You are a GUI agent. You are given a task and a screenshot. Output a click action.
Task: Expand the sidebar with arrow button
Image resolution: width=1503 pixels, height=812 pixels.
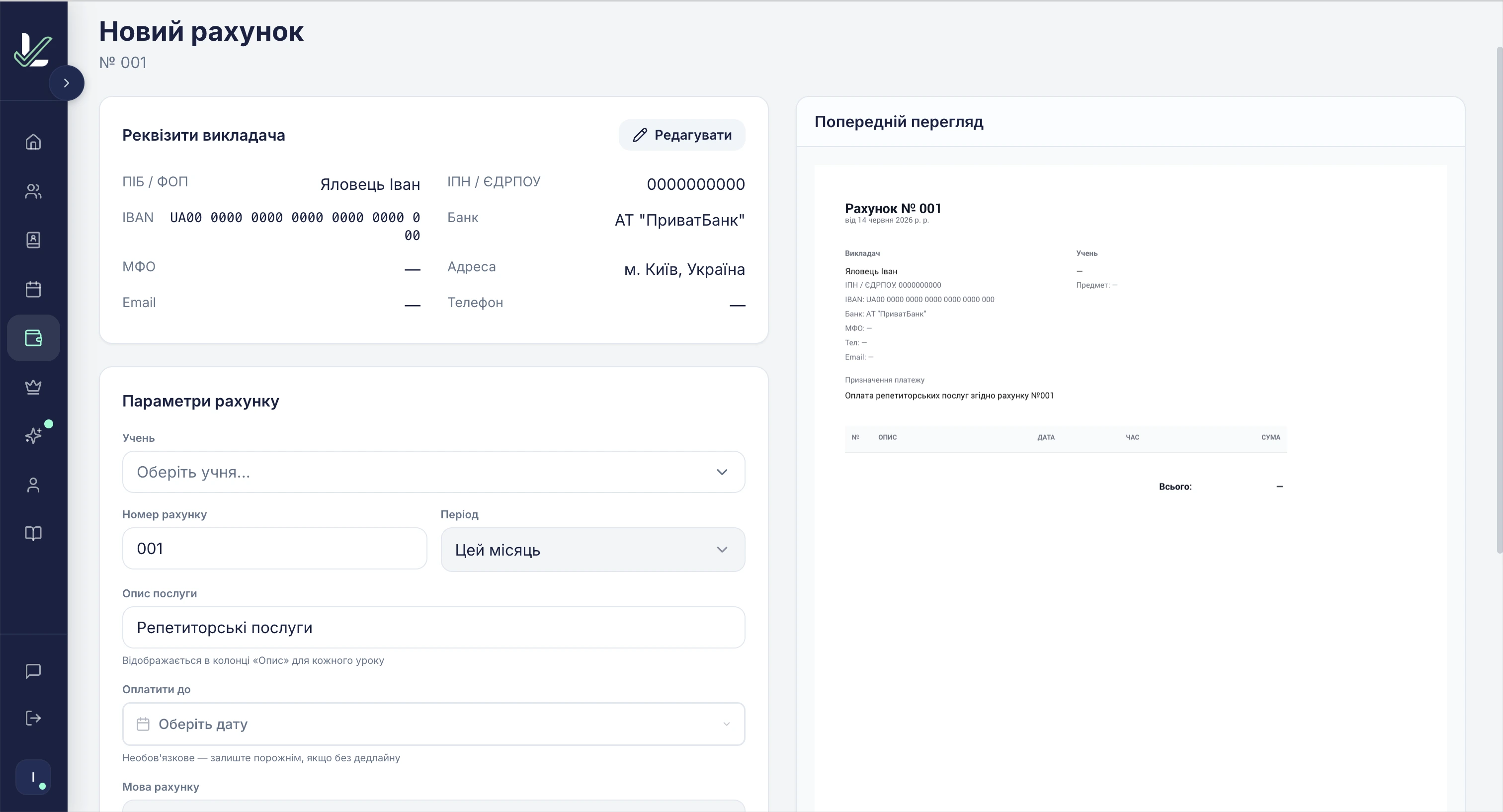coord(67,83)
